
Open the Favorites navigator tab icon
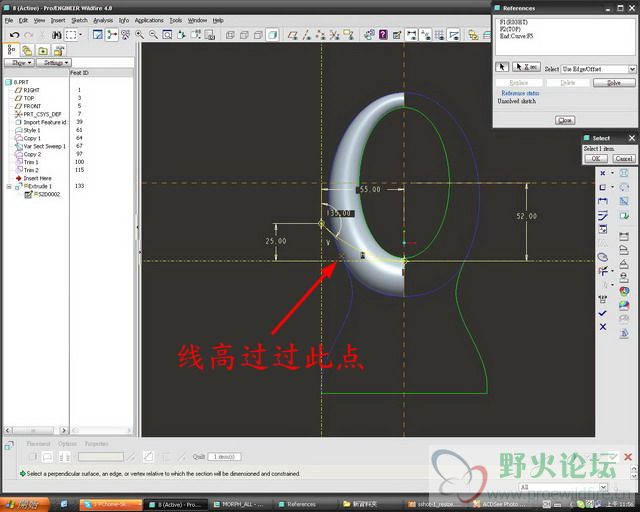pyautogui.click(x=59, y=51)
